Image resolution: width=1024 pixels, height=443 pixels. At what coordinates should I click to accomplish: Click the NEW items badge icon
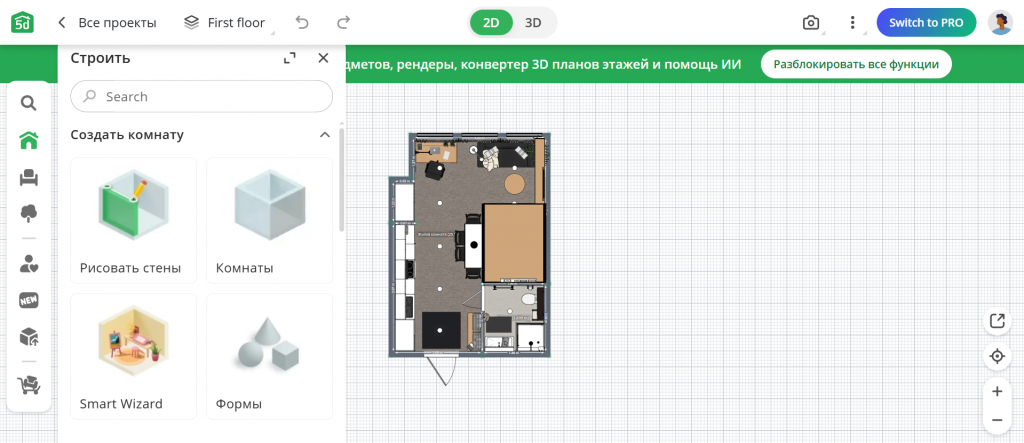28,300
